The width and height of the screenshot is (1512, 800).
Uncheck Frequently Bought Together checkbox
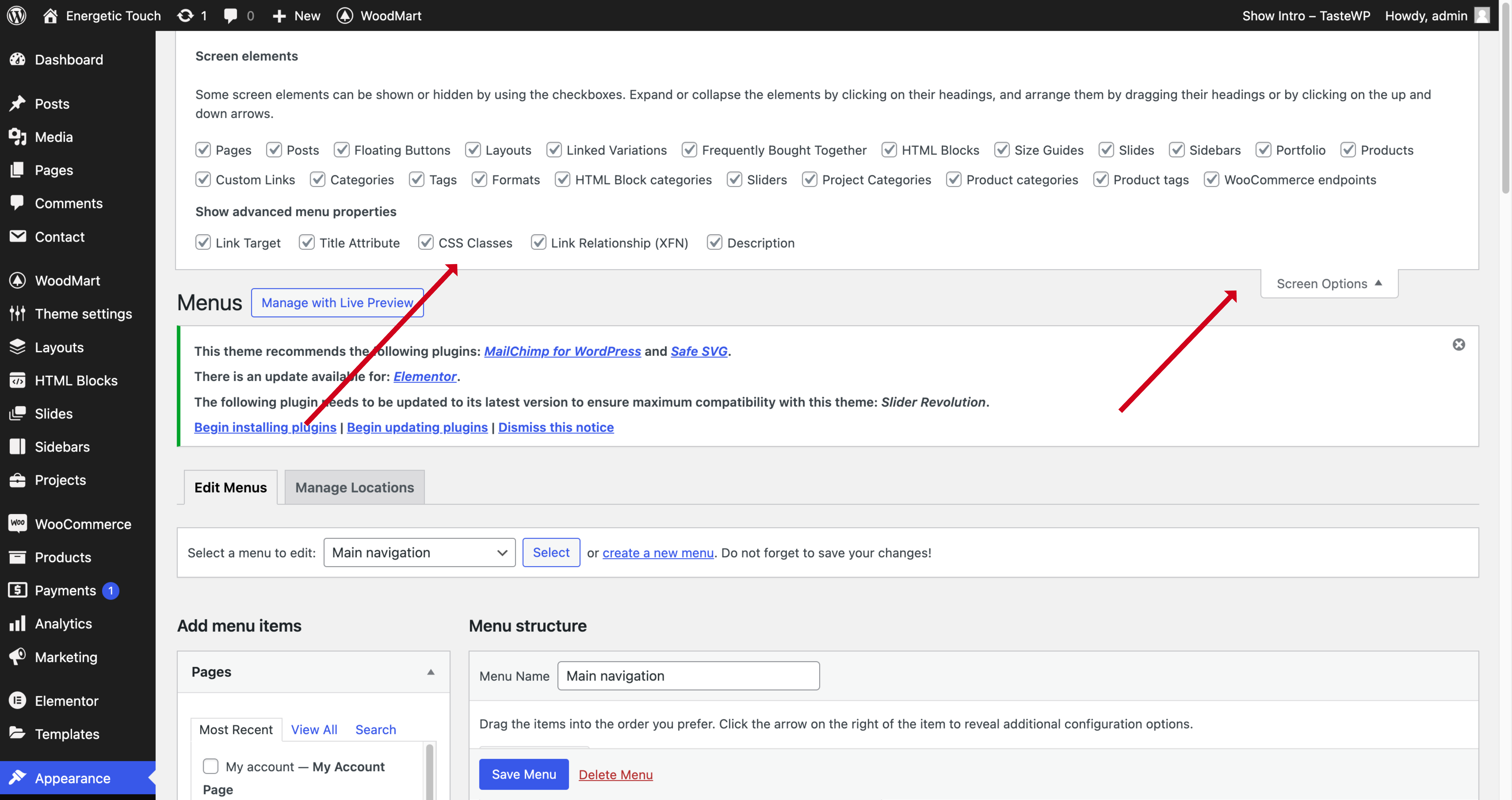point(690,150)
